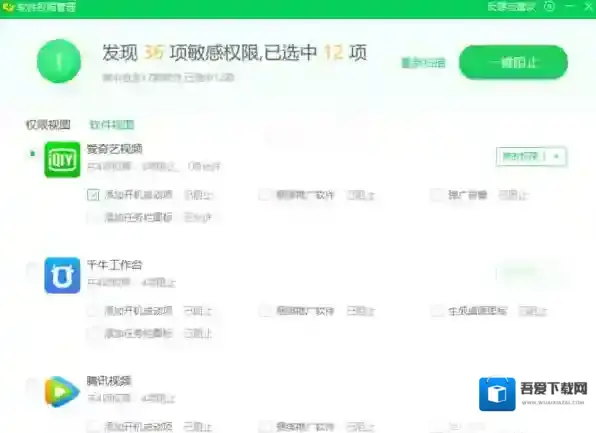Toggle 捆绑推广软件 checkbox under 爱奇艺视频
Screen dimensions: 596x433
coord(265,195)
